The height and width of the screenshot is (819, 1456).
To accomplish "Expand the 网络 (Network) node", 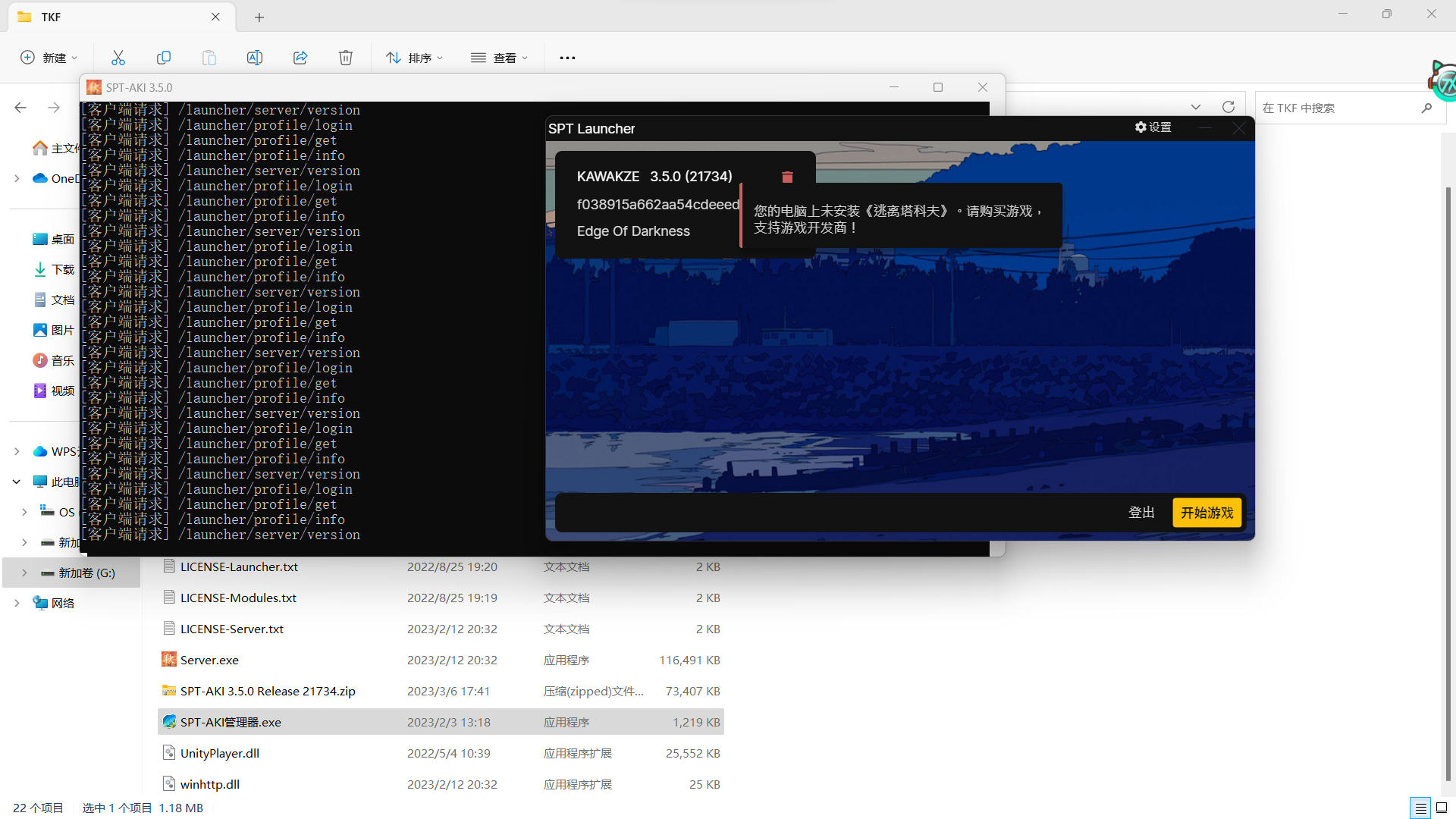I will [x=17, y=603].
